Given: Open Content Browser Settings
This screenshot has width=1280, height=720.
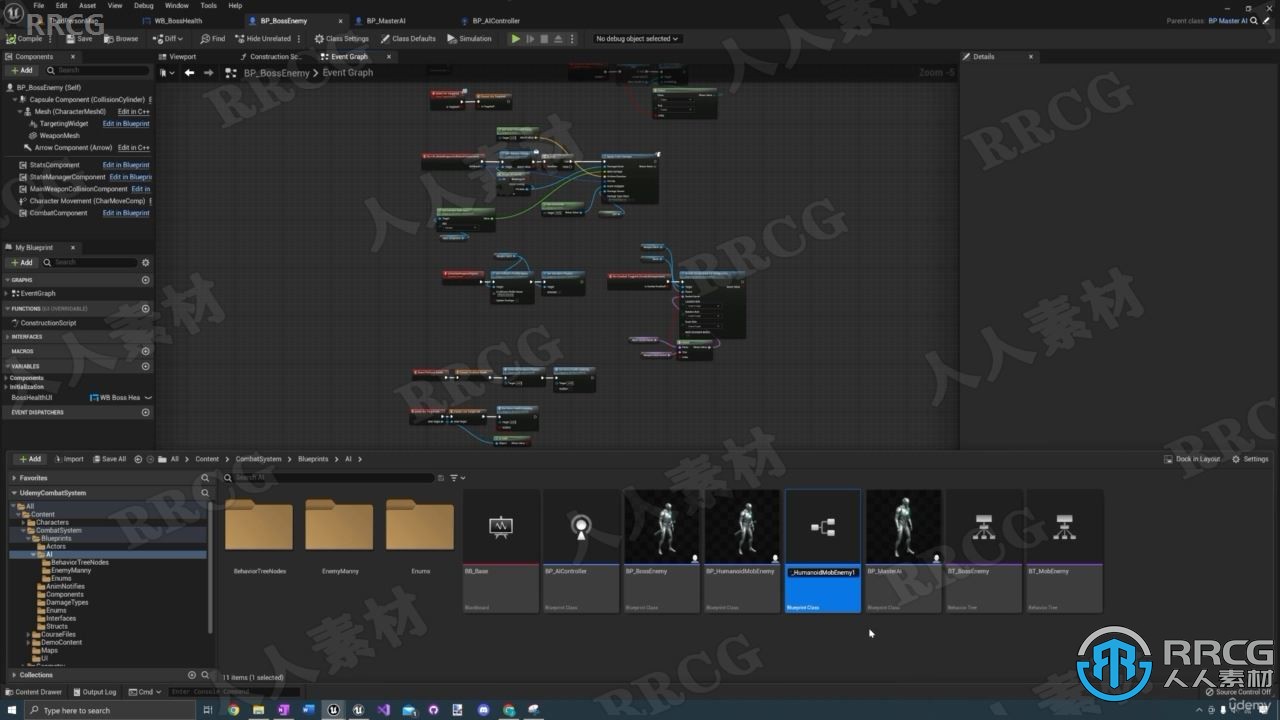Looking at the screenshot, I should pos(1250,459).
